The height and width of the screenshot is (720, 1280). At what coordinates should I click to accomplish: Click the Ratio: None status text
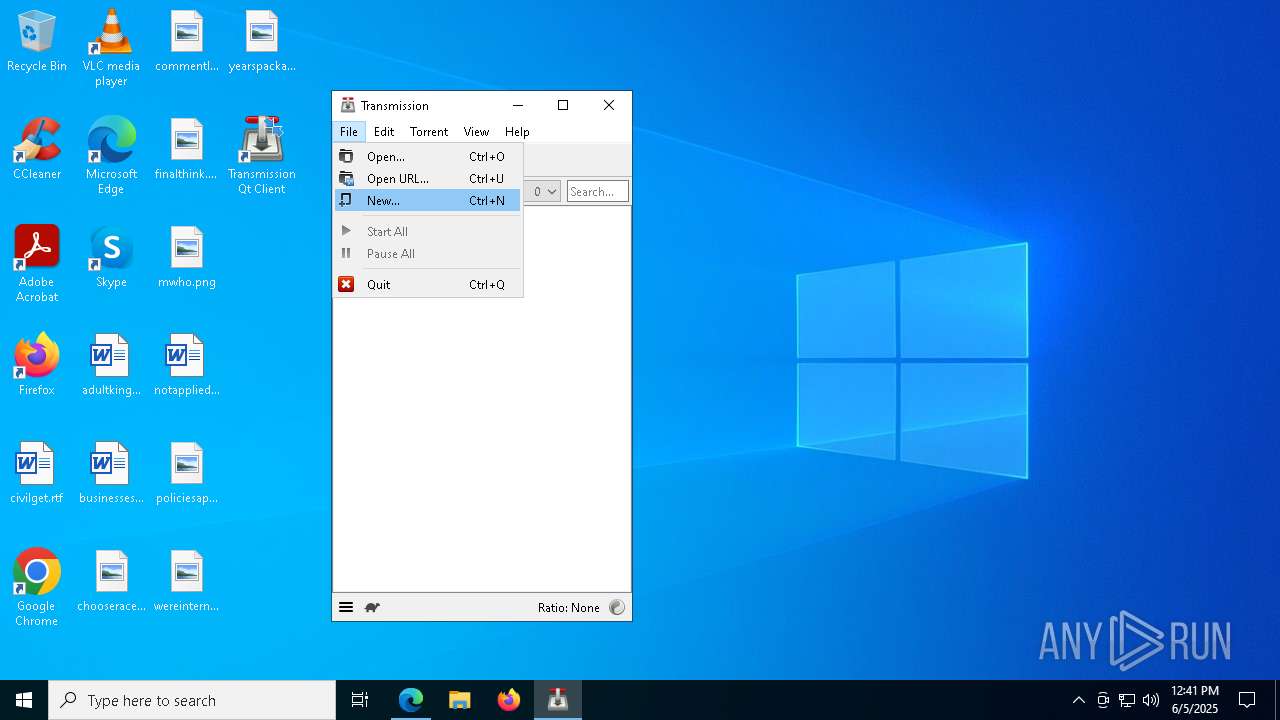[569, 607]
